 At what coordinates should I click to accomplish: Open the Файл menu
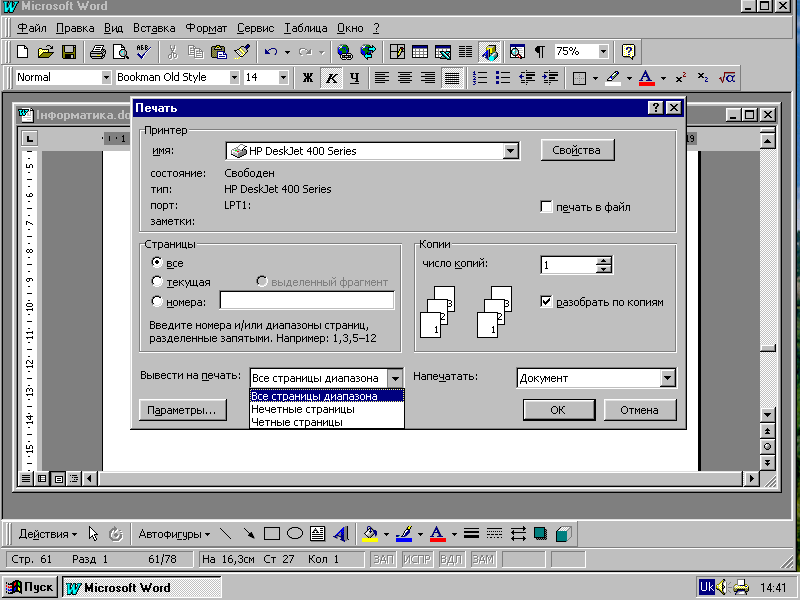[x=32, y=28]
